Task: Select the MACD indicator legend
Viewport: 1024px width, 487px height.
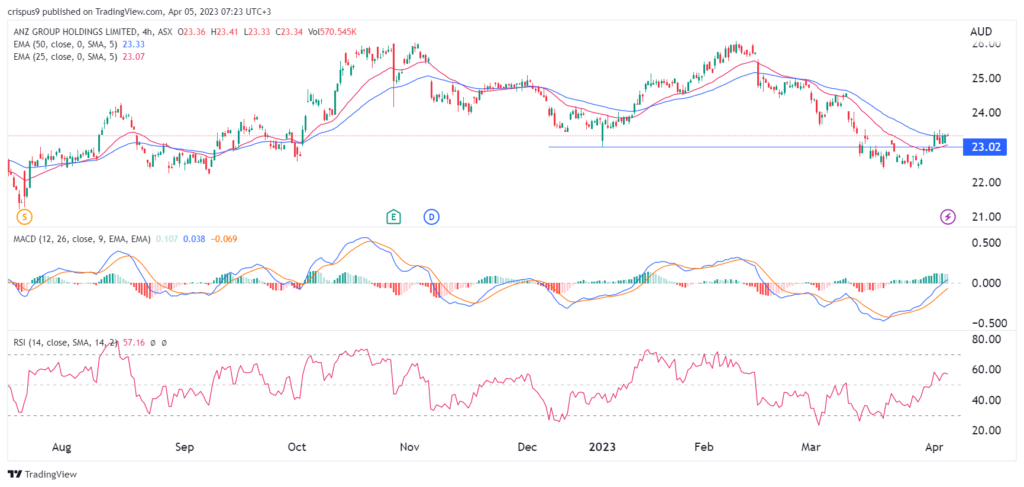Action: (81, 239)
